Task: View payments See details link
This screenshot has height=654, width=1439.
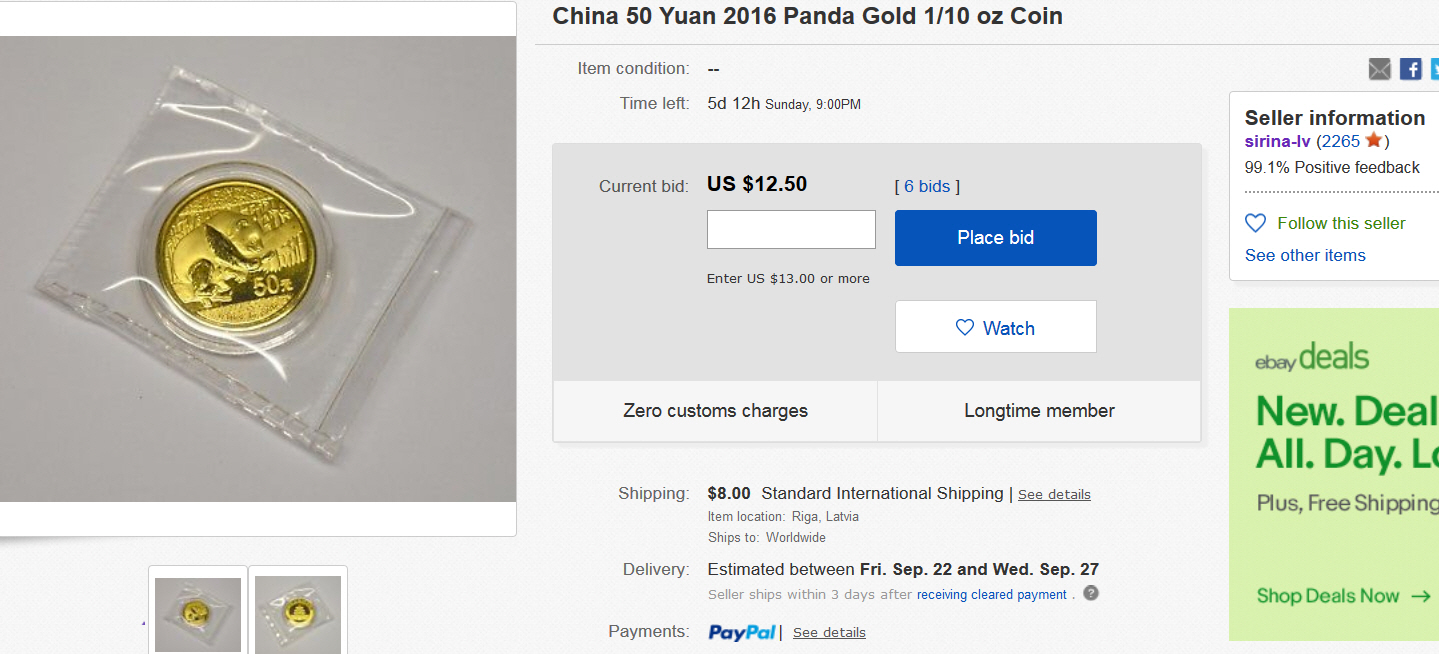Action: (829, 633)
